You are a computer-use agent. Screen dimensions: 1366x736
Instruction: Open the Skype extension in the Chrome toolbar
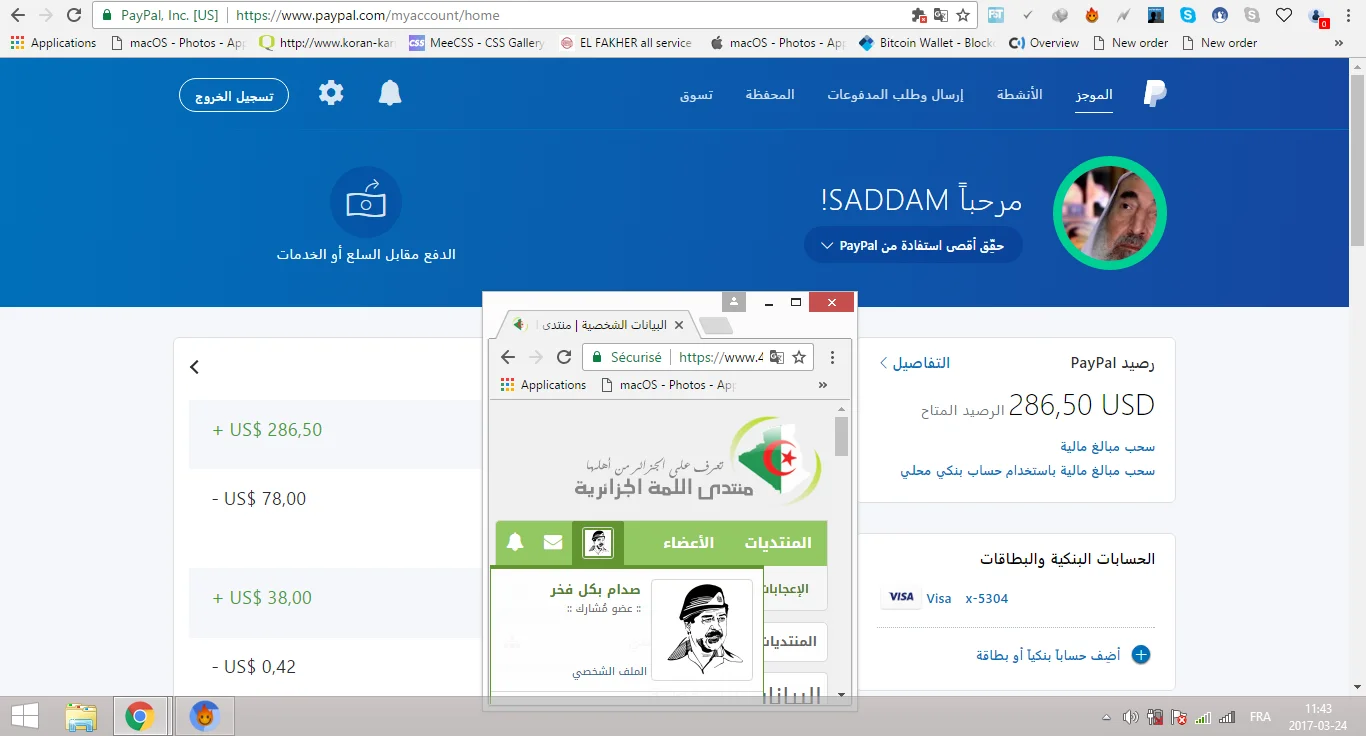1186,15
